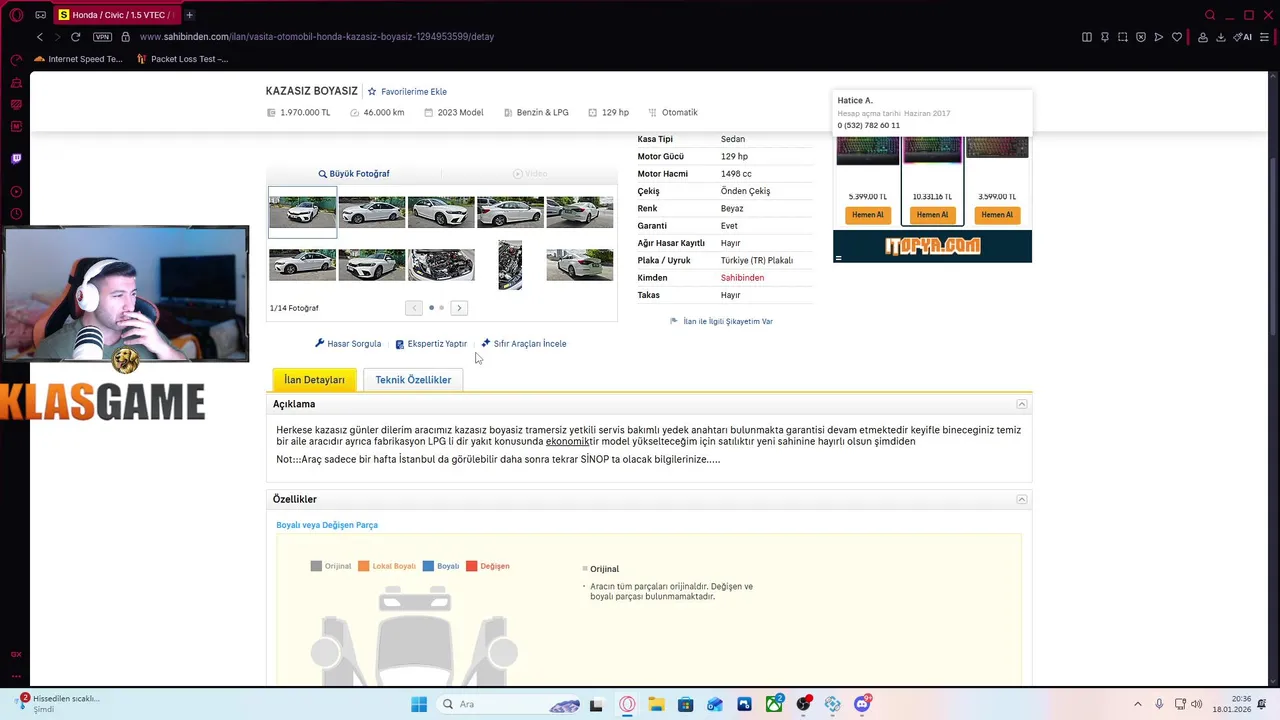Click seller name Hatice A.
1280x720 pixels.
(855, 101)
